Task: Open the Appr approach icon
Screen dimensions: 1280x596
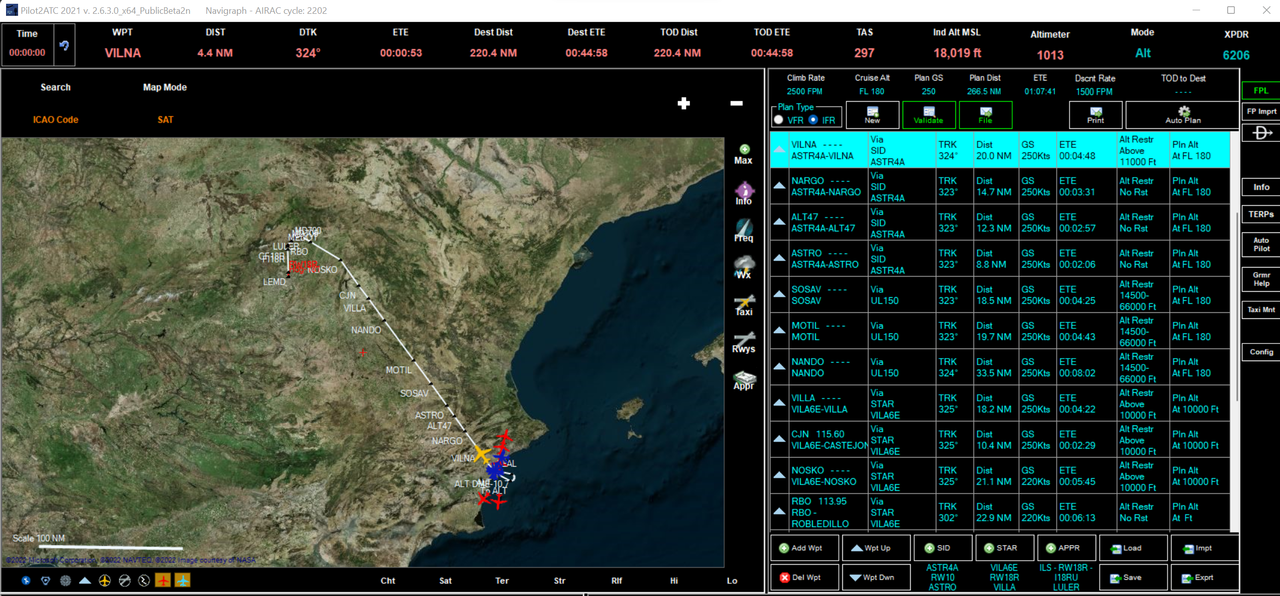Action: [743, 380]
